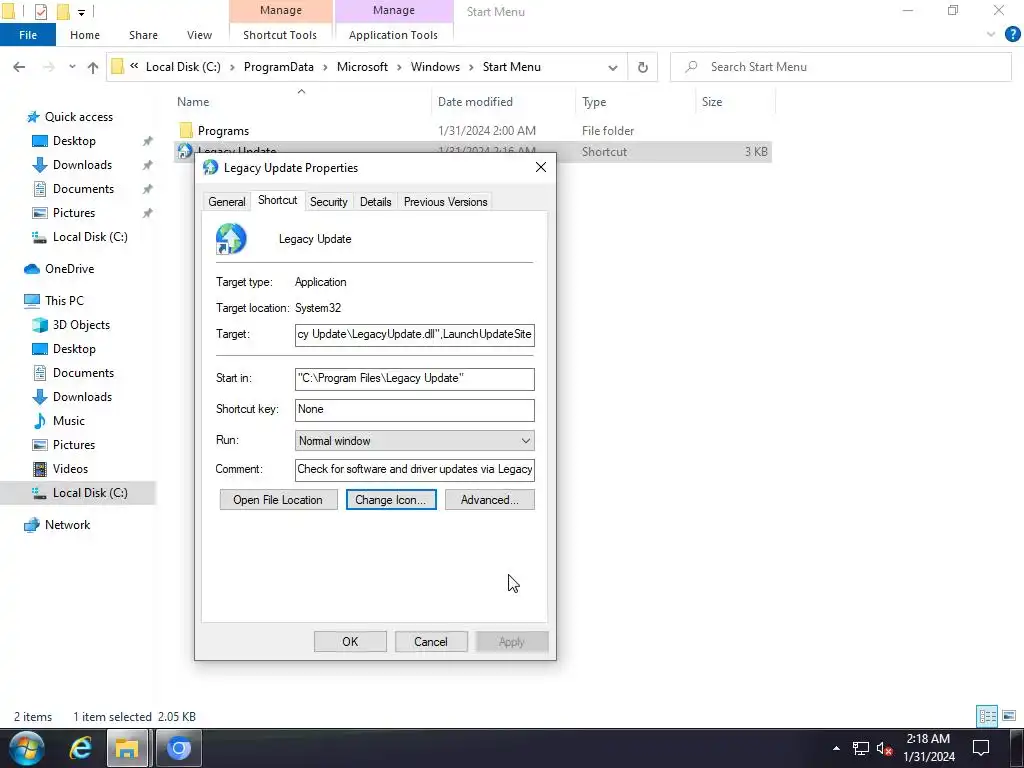Open the Details tab
Screen dimensions: 1024x768
tap(376, 202)
